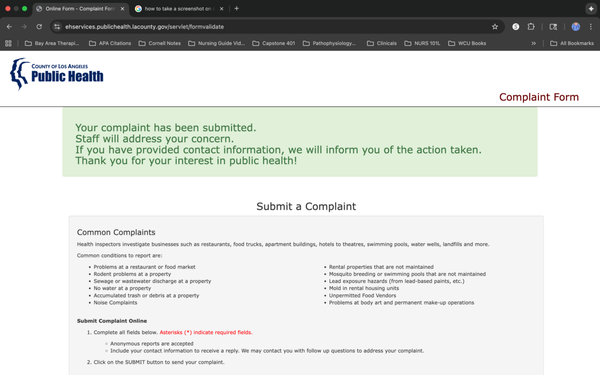This screenshot has height=375, width=600.
Task: Open the Nursing Guide Vid... bookmark folder
Action: tap(216, 43)
